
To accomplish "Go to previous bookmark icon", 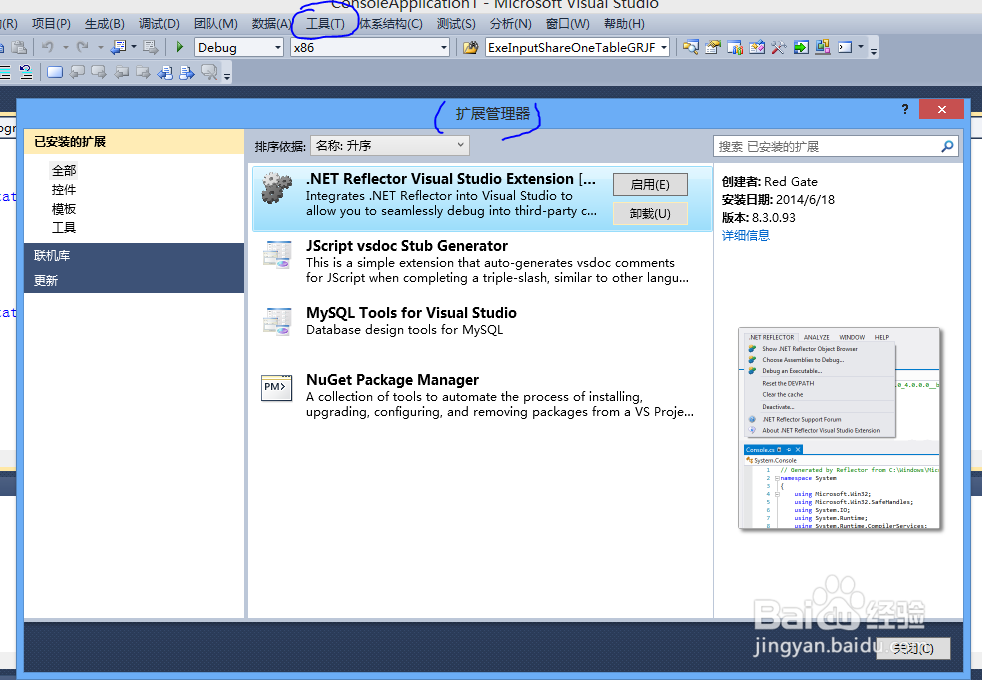I will (77, 73).
